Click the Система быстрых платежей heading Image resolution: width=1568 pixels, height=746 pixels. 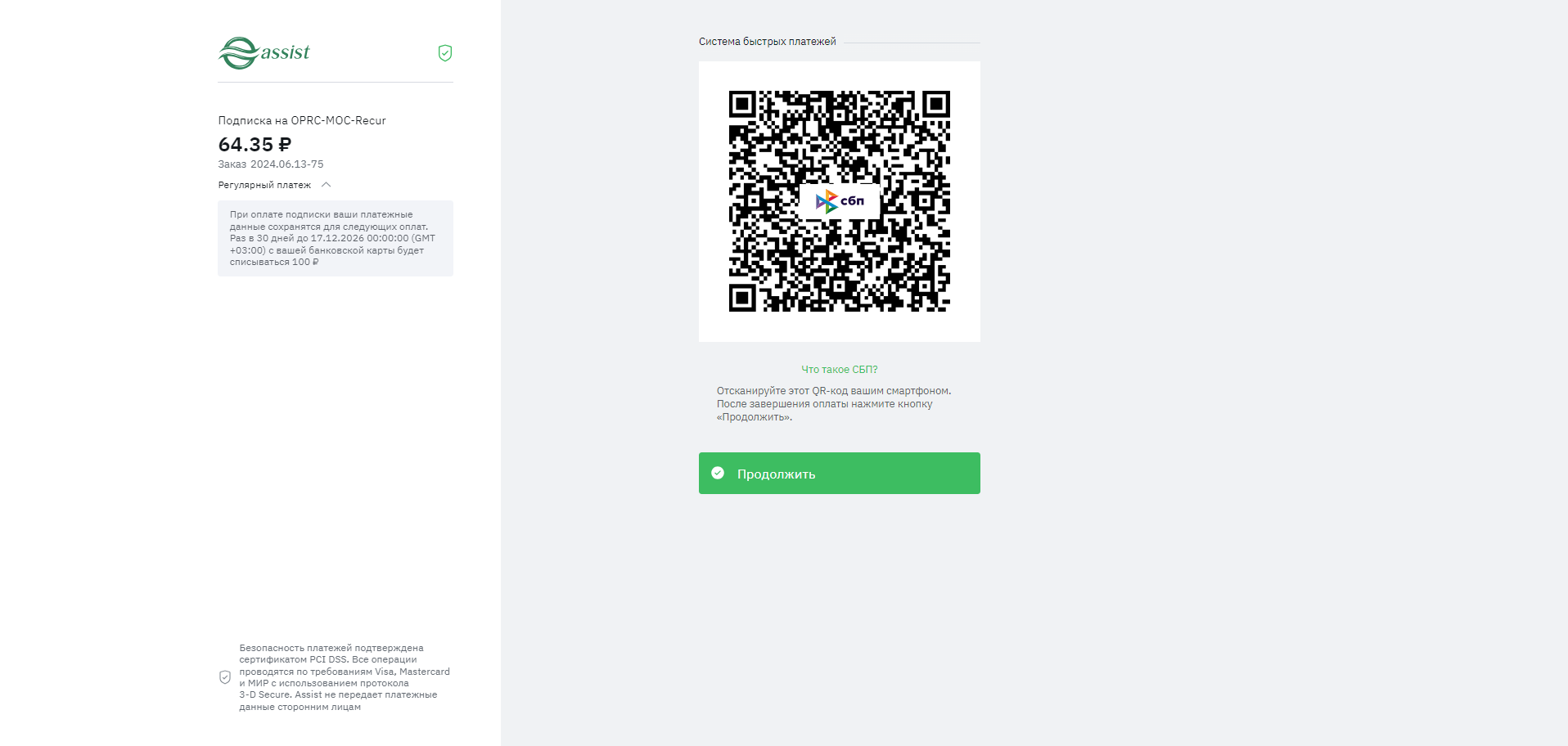pos(767,42)
